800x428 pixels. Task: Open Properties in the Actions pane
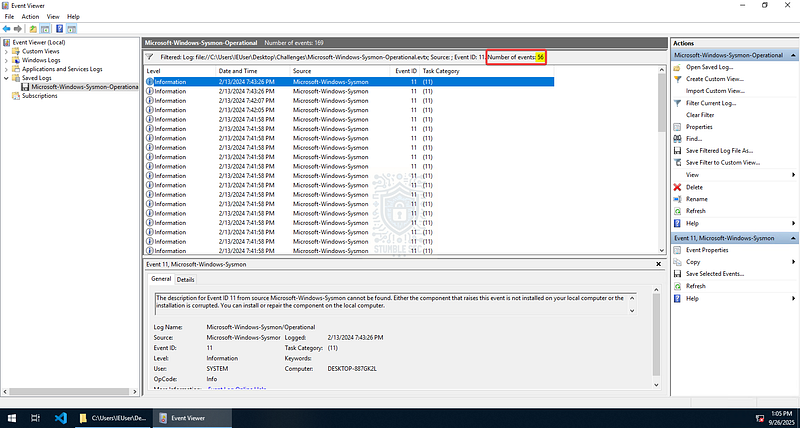point(699,127)
